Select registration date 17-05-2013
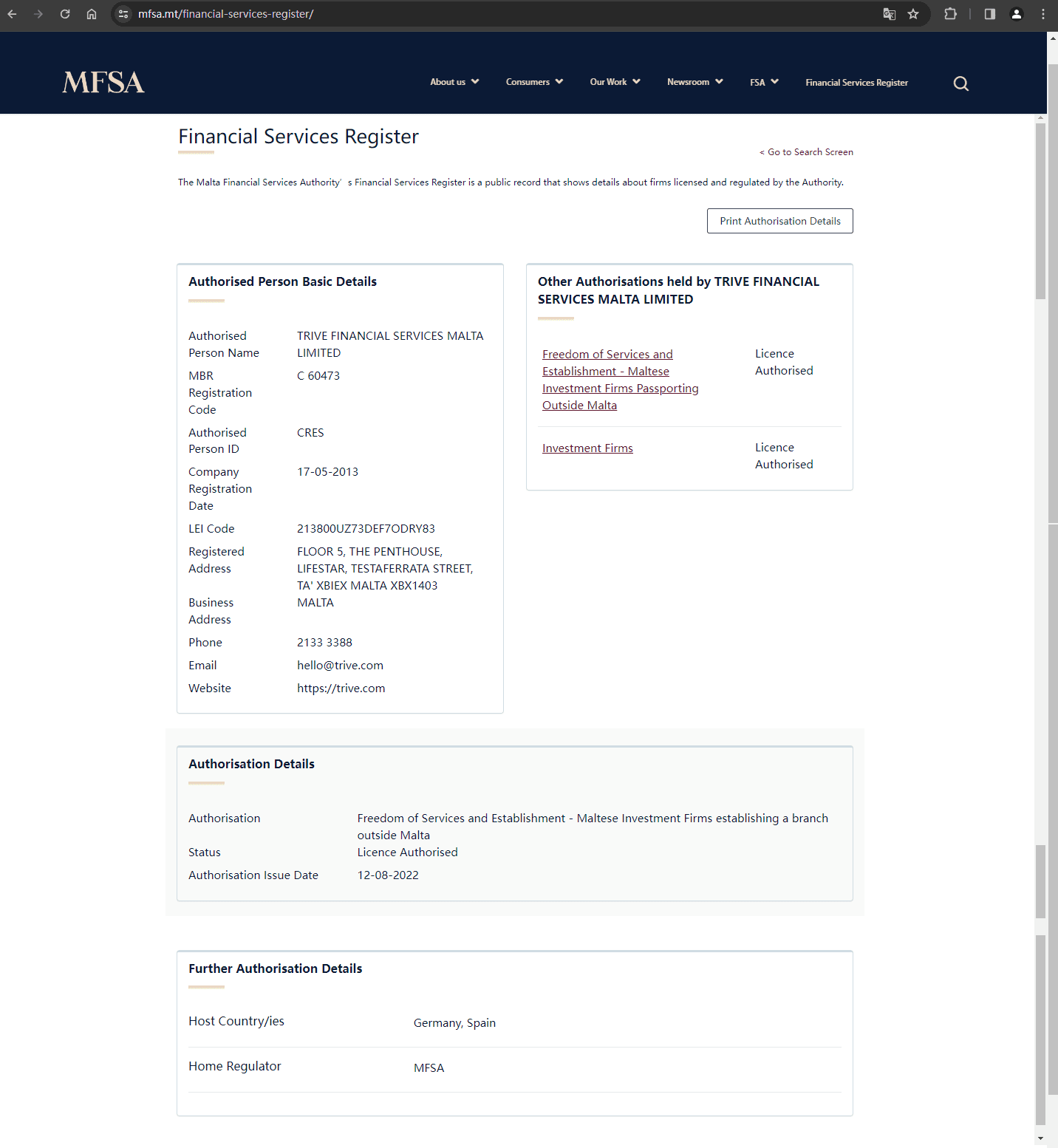Viewport: 1058px width, 1148px height. point(327,472)
